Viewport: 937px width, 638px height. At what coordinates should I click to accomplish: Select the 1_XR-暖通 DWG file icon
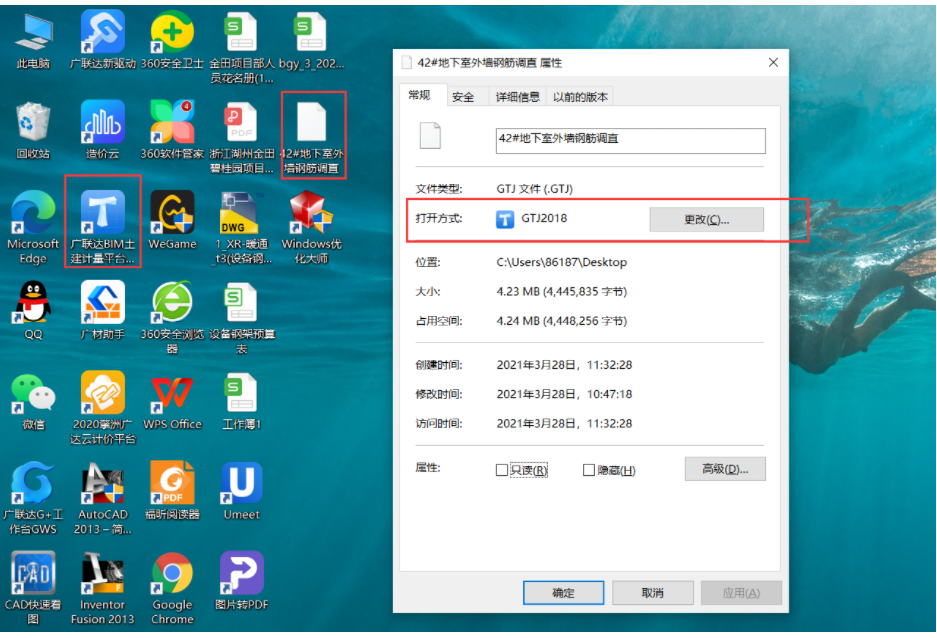241,228
